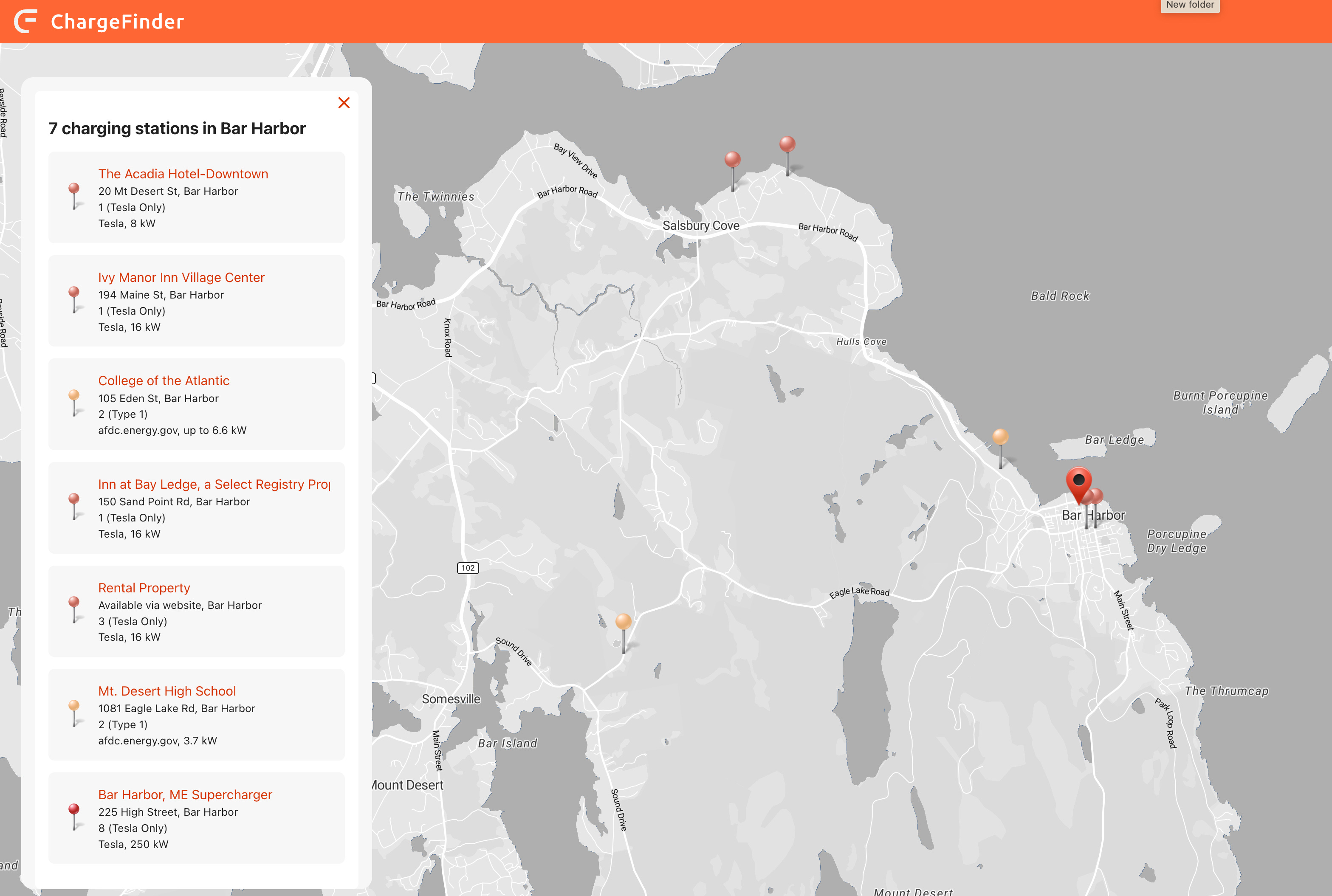Open Mt. Desert High School station link
The image size is (1332, 896).
(167, 691)
